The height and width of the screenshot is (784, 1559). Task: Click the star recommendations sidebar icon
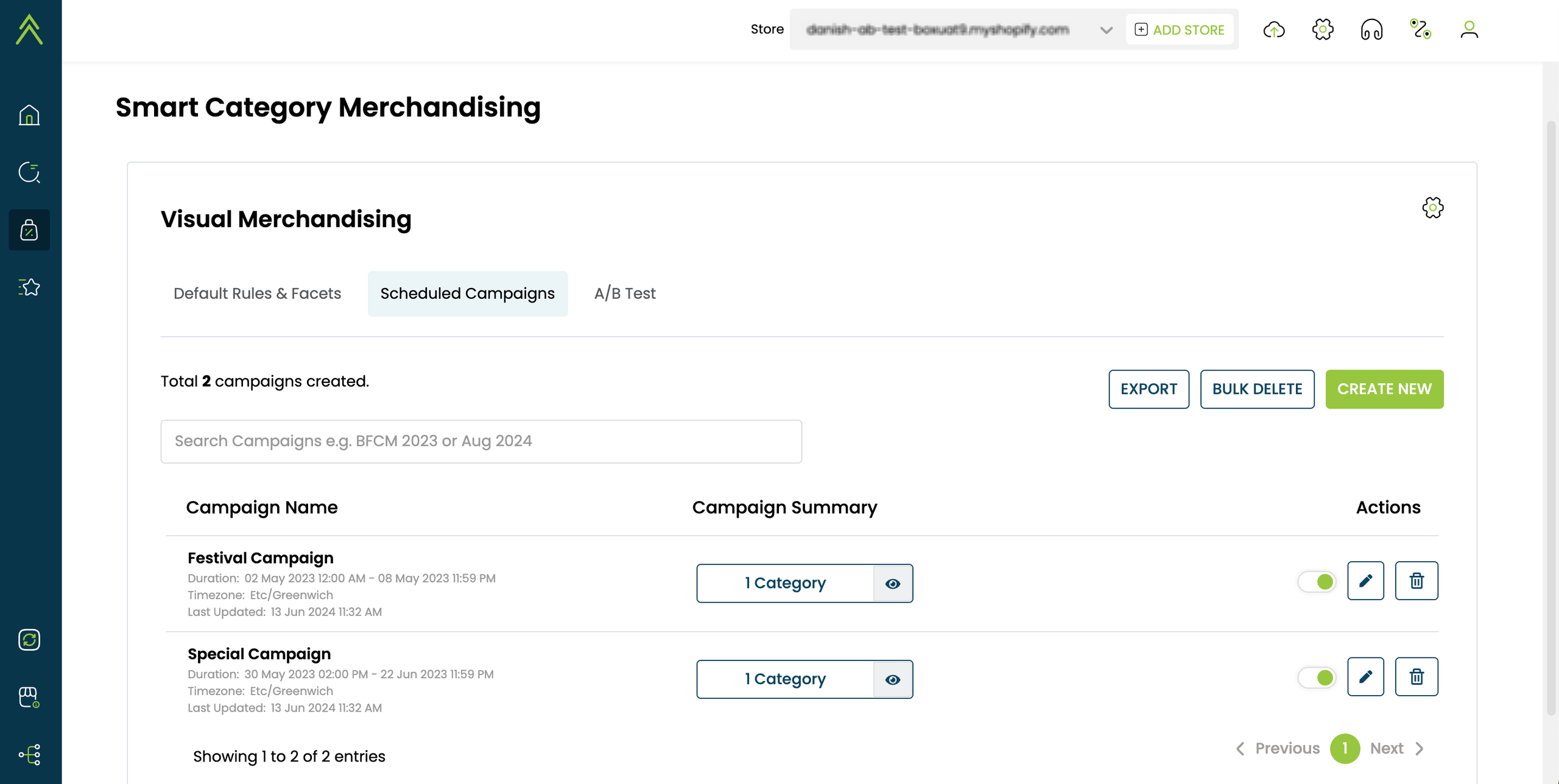point(29,287)
